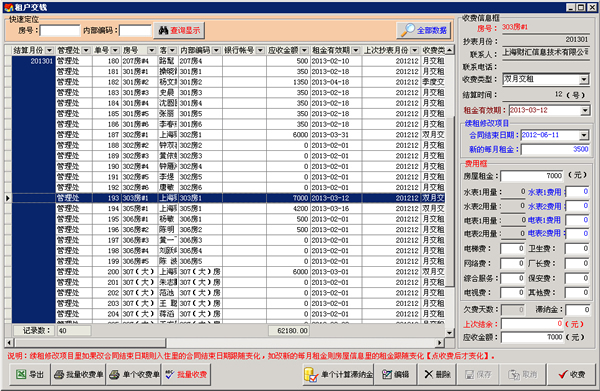Click the 租户交钱 window title icon
Screen dimensions: 600x391
pyautogui.click(x=8, y=7)
